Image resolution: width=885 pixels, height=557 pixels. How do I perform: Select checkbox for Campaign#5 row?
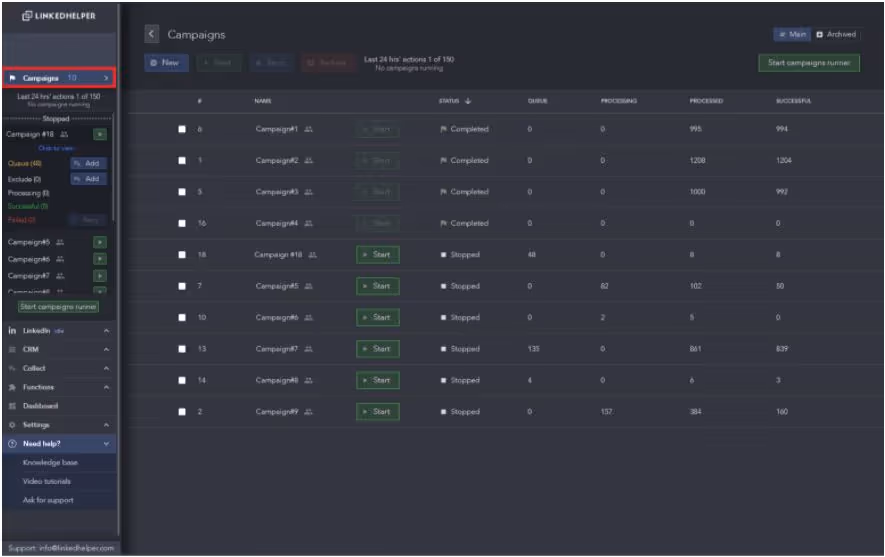pyautogui.click(x=182, y=286)
